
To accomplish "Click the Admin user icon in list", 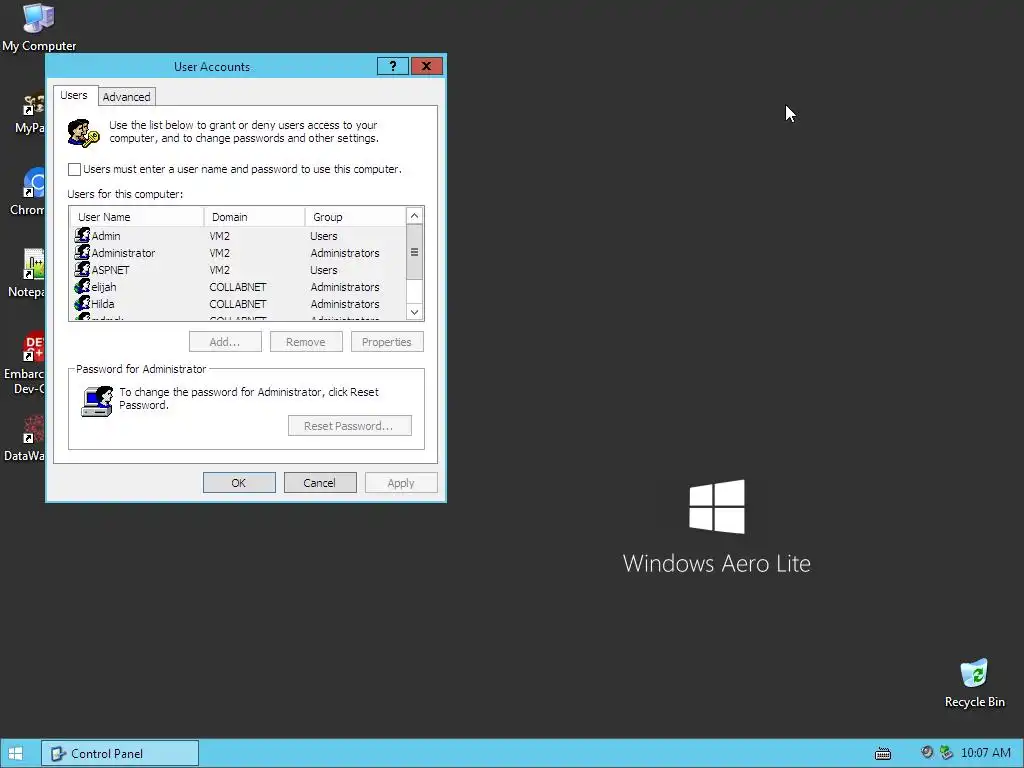I will click(x=82, y=235).
